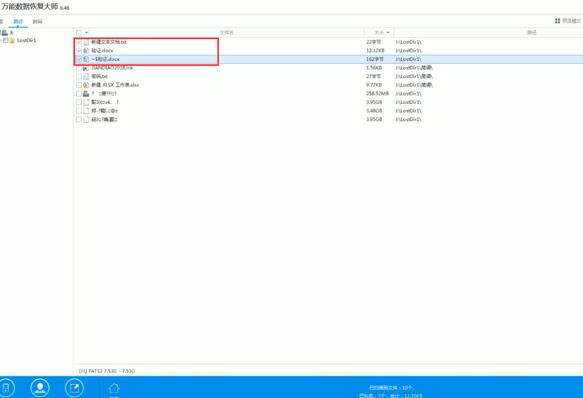Screen dimensions: 583x398
Task: Click the Word icon on the 162字节 row
Action: tap(86, 59)
